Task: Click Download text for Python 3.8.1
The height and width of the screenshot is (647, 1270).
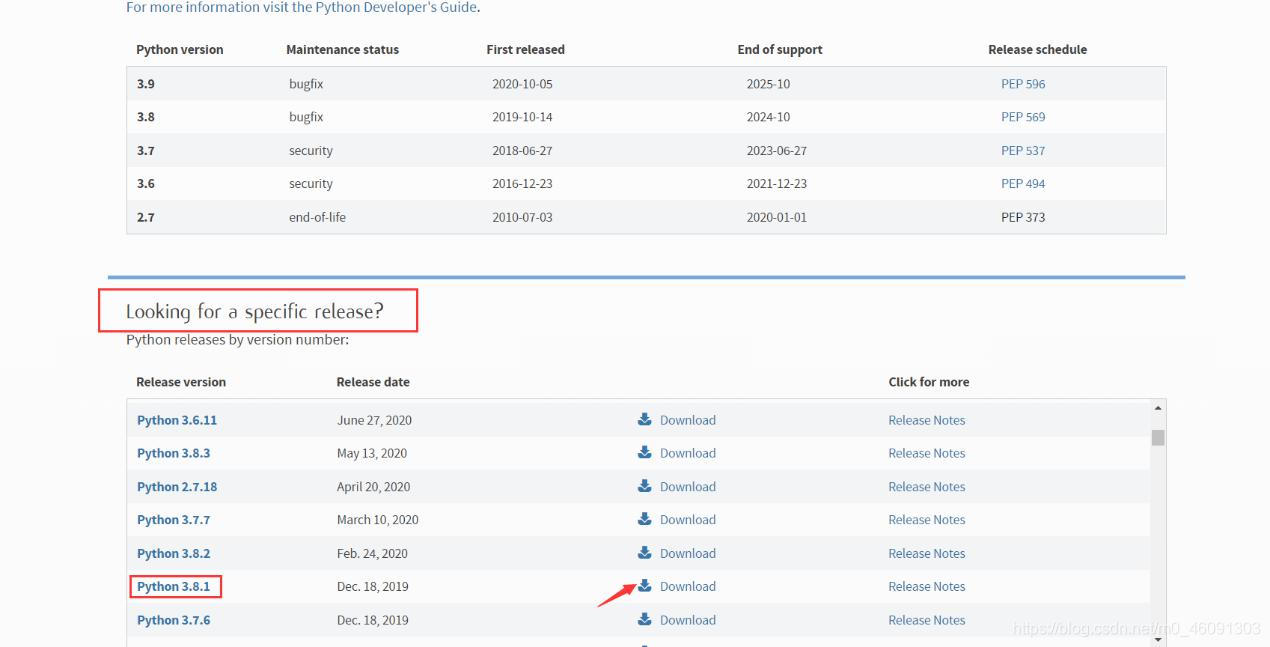Action: pos(688,586)
